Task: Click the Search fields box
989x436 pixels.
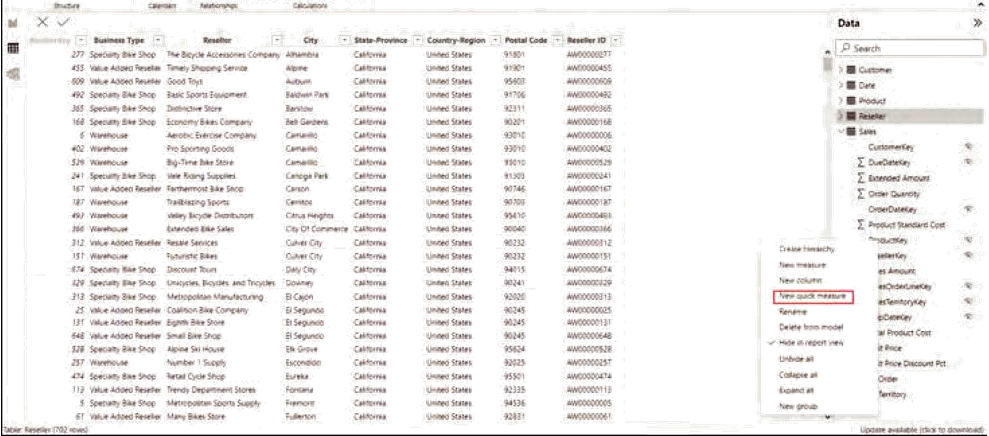Action: click(x=910, y=48)
